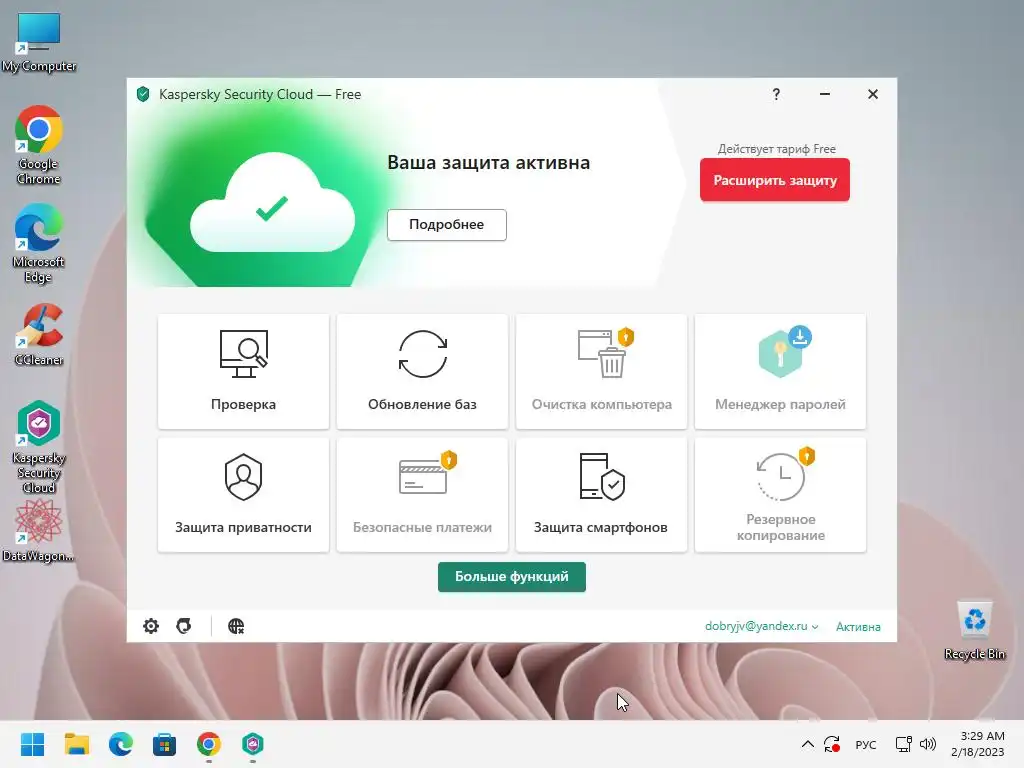Show hidden tray icons chevron
Screen dimensions: 1024x768
807,744
